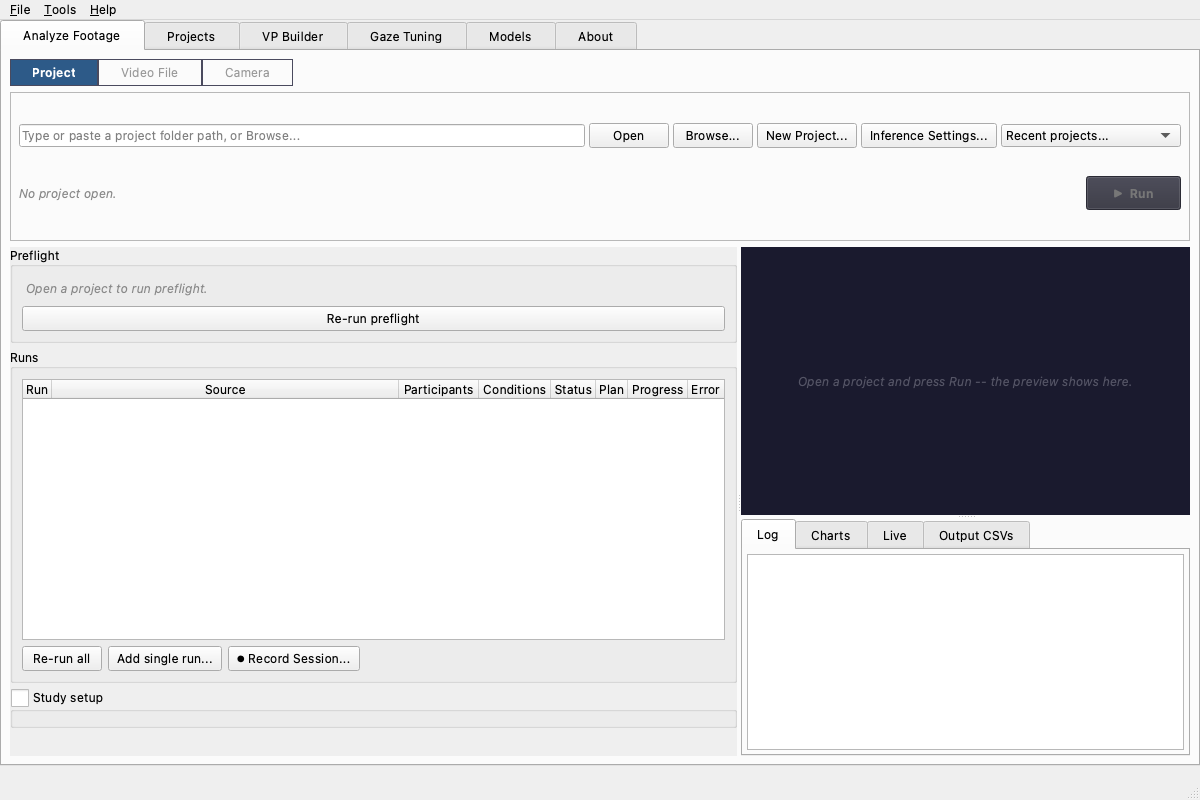
Task: Click Record Session... button
Action: pyautogui.click(x=294, y=658)
